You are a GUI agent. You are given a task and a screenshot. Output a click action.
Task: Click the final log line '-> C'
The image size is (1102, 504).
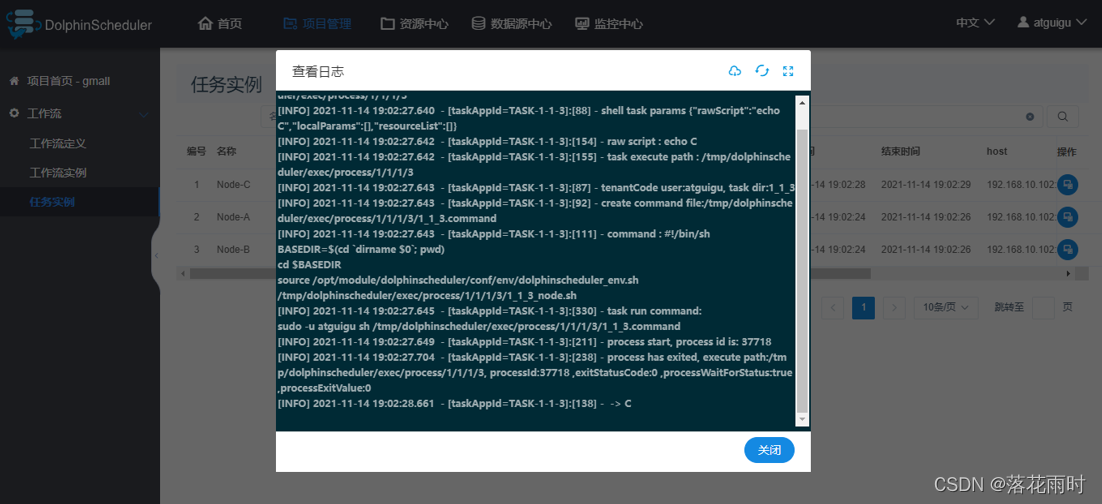[620, 404]
